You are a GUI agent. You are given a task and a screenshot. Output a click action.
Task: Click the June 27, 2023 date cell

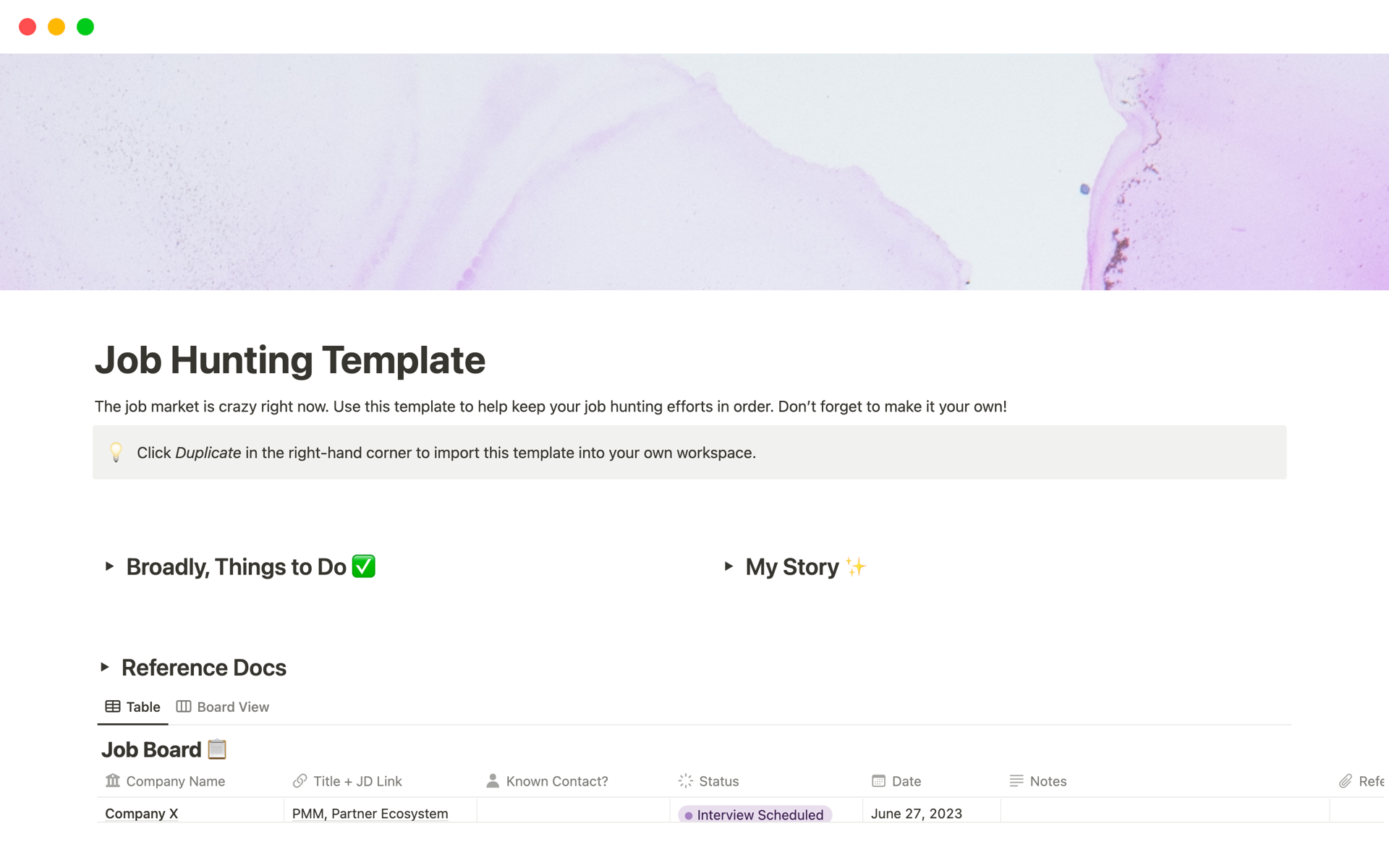pos(916,813)
